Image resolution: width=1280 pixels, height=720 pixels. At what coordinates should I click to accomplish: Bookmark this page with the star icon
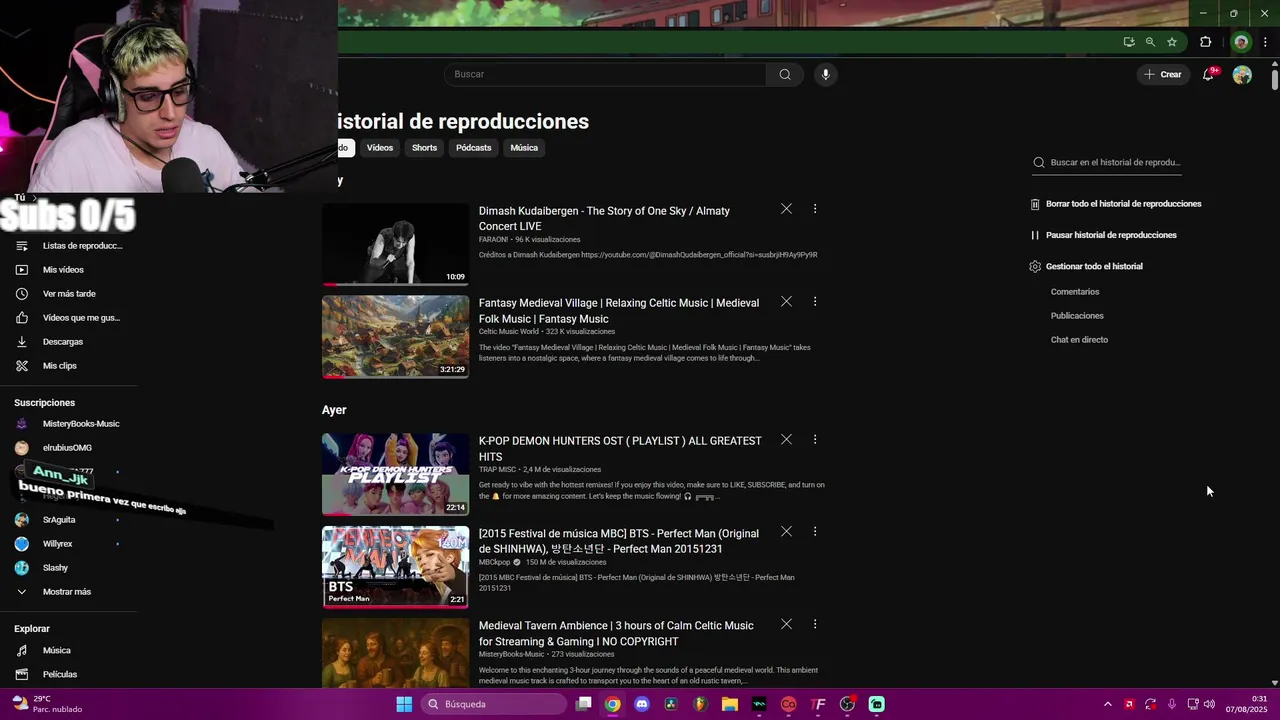pyautogui.click(x=1172, y=42)
